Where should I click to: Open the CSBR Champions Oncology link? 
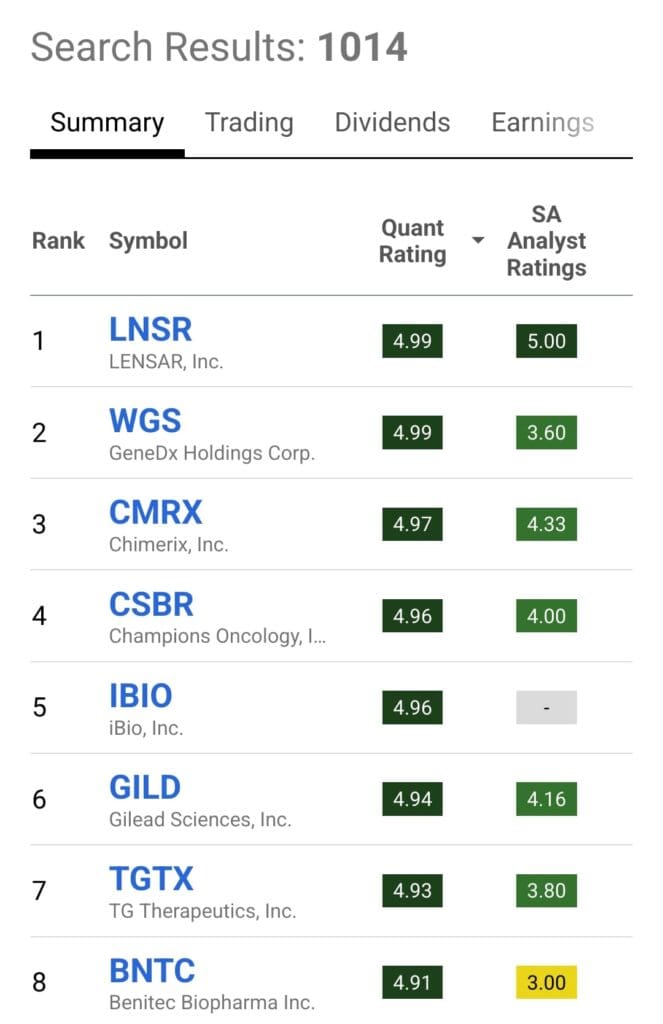pos(151,603)
